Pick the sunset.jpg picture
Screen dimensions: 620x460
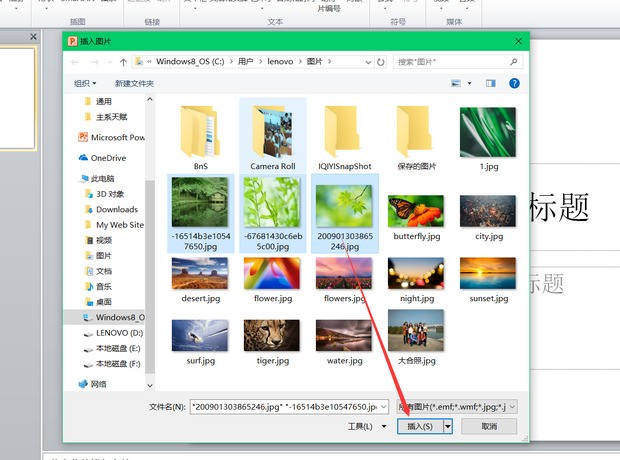(x=488, y=278)
